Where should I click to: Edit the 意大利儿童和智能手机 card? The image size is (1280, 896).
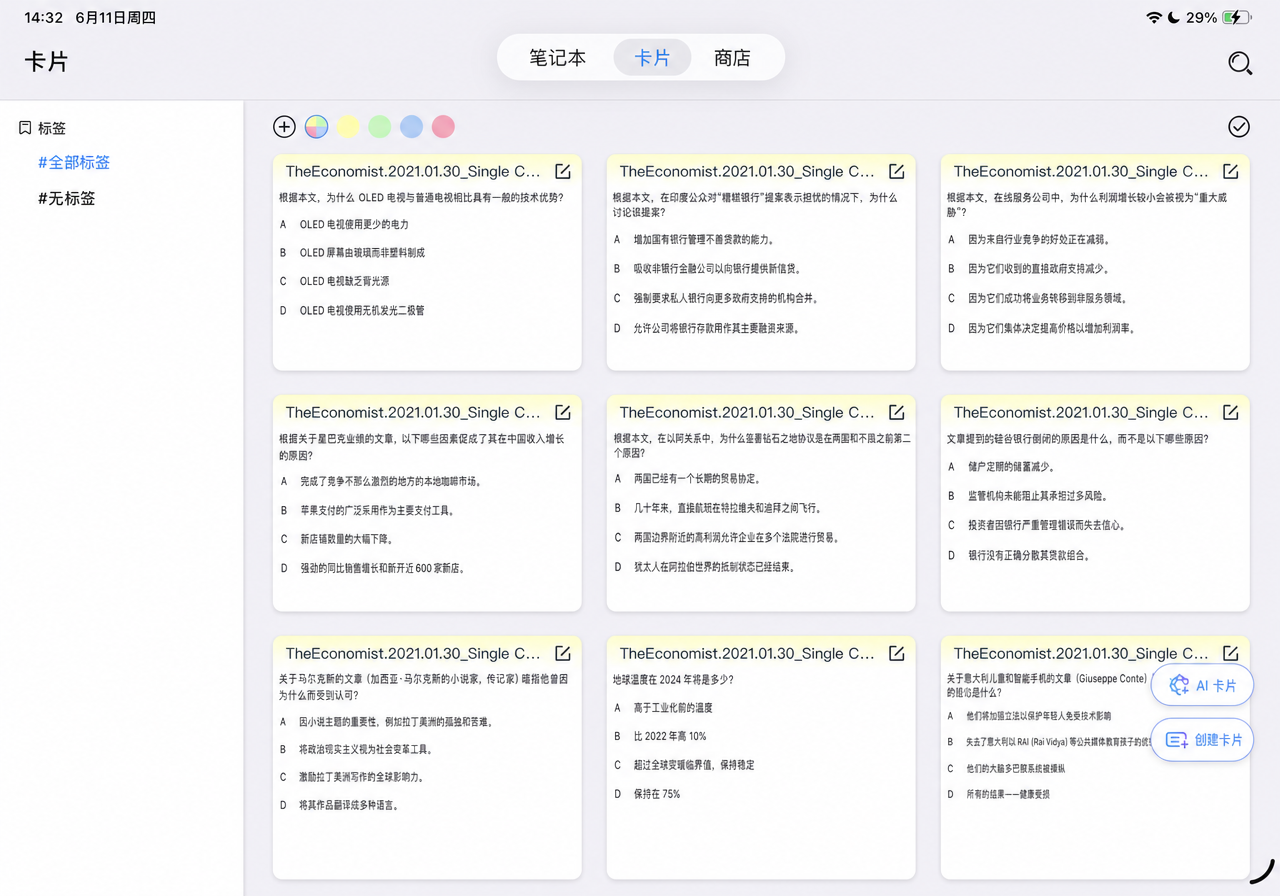pos(1231,653)
